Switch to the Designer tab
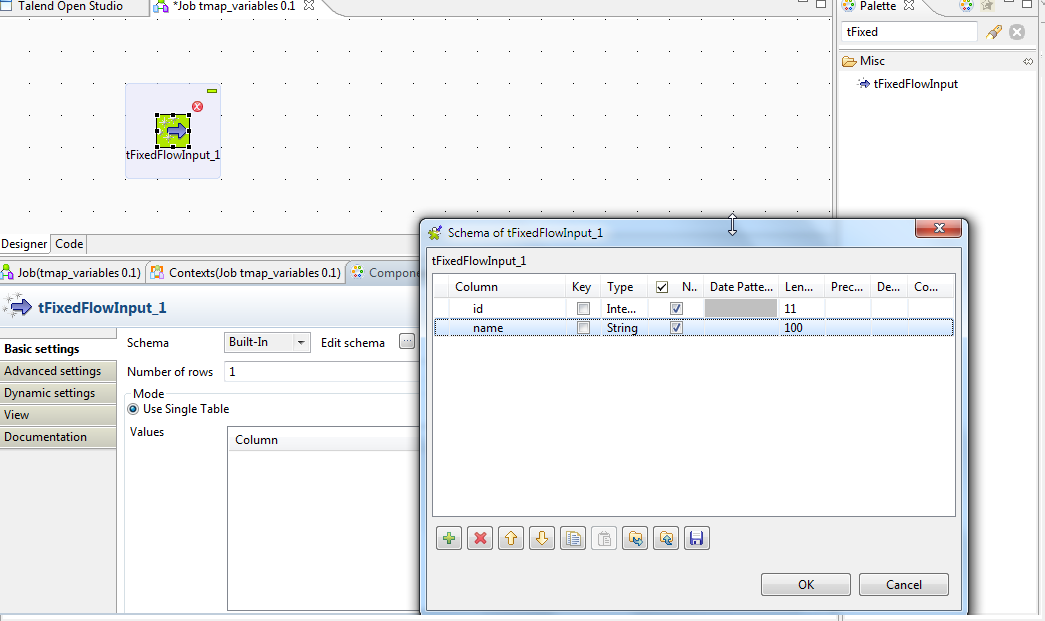Screen dimensions: 1045x621 [x=24, y=244]
